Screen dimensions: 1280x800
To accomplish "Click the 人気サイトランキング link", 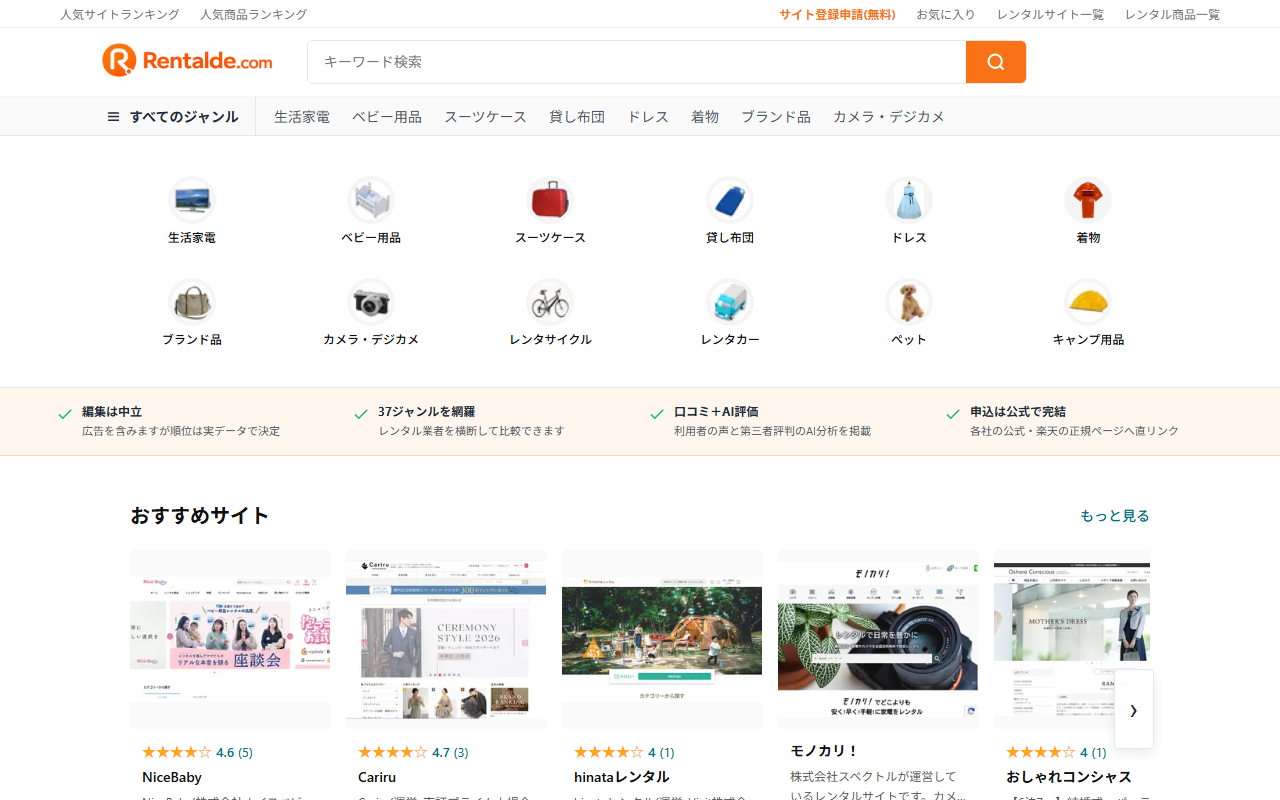I will pyautogui.click(x=120, y=15).
